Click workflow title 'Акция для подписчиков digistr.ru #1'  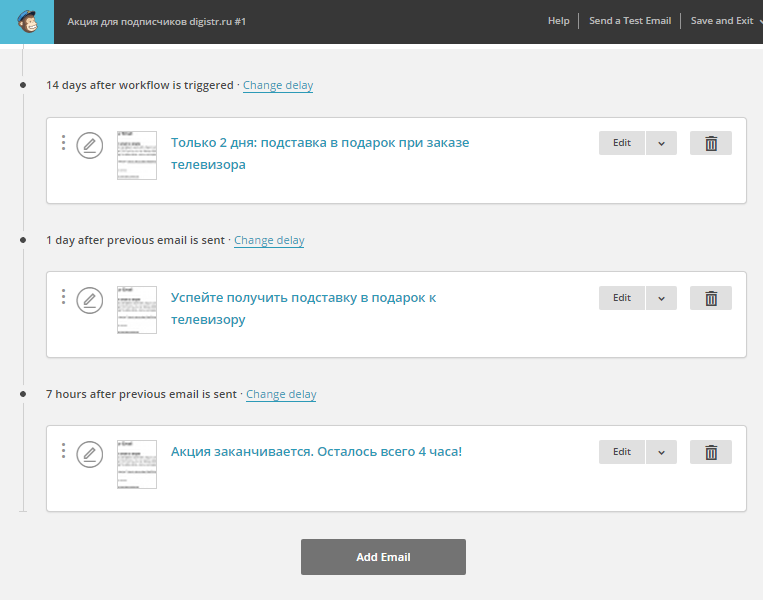pyautogui.click(x=157, y=22)
